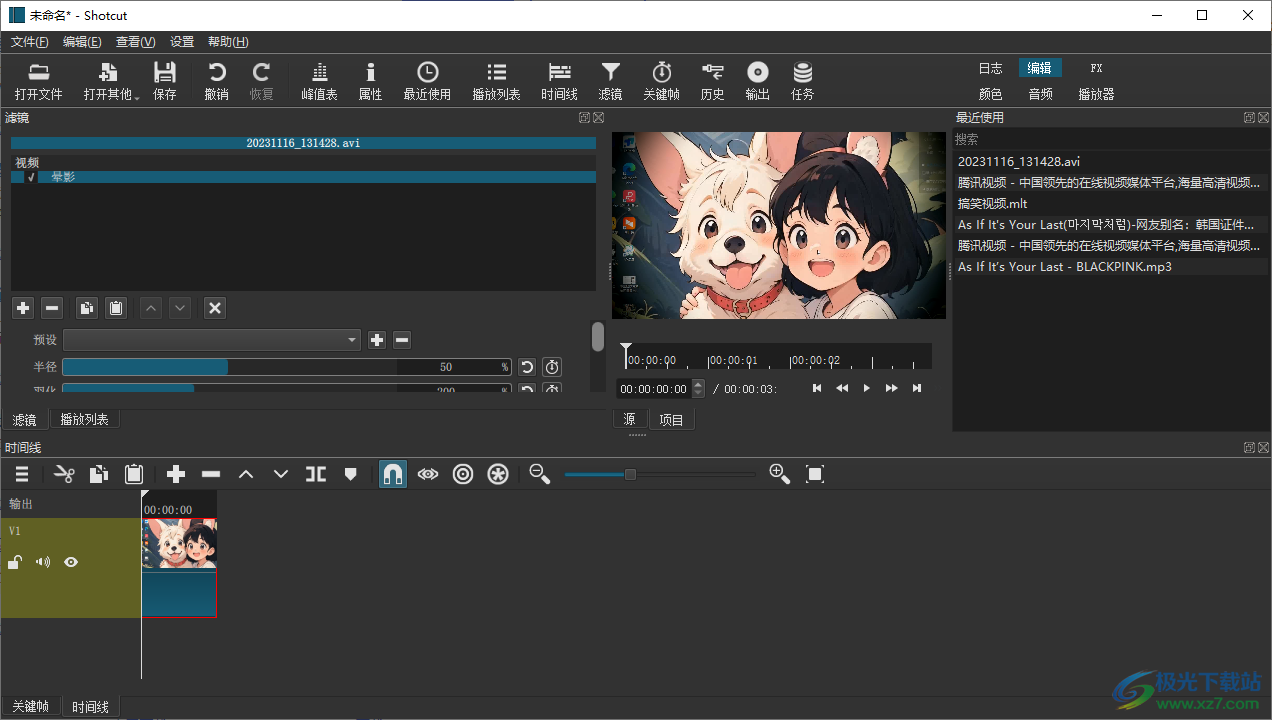Screen dimensions: 1272x720
Task: Open the timeline hamburger menu
Action: pos(22,474)
